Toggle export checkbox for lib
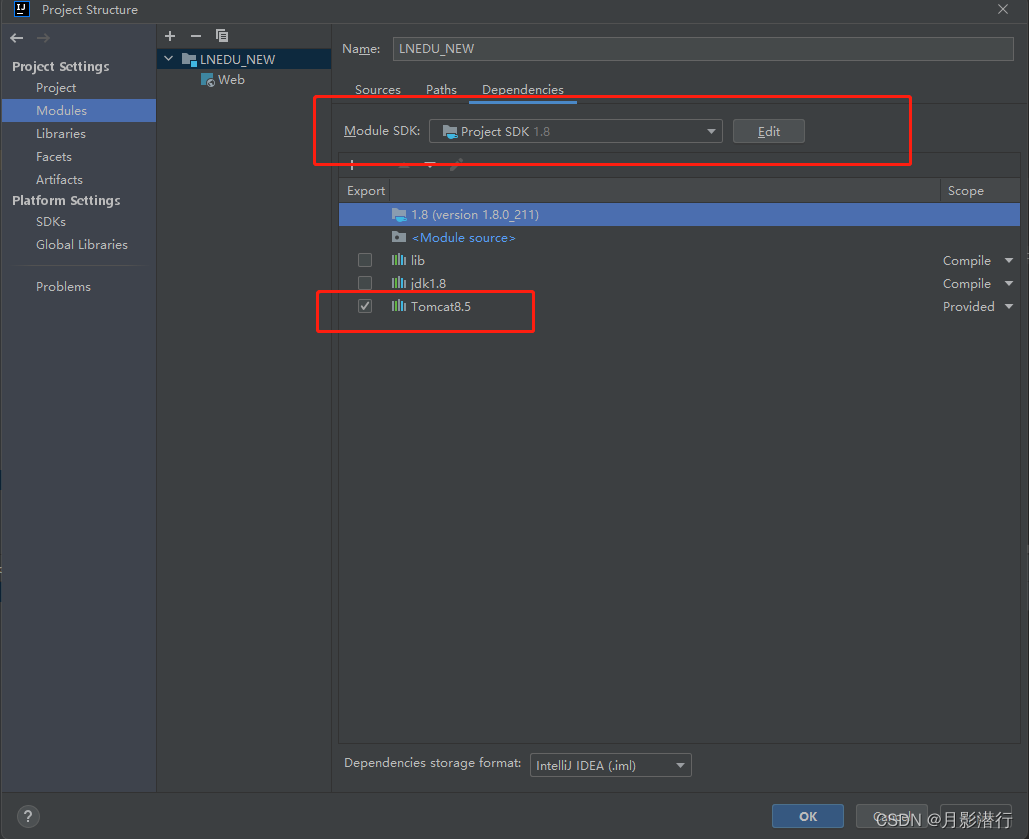Viewport: 1029px width, 839px height. click(365, 260)
